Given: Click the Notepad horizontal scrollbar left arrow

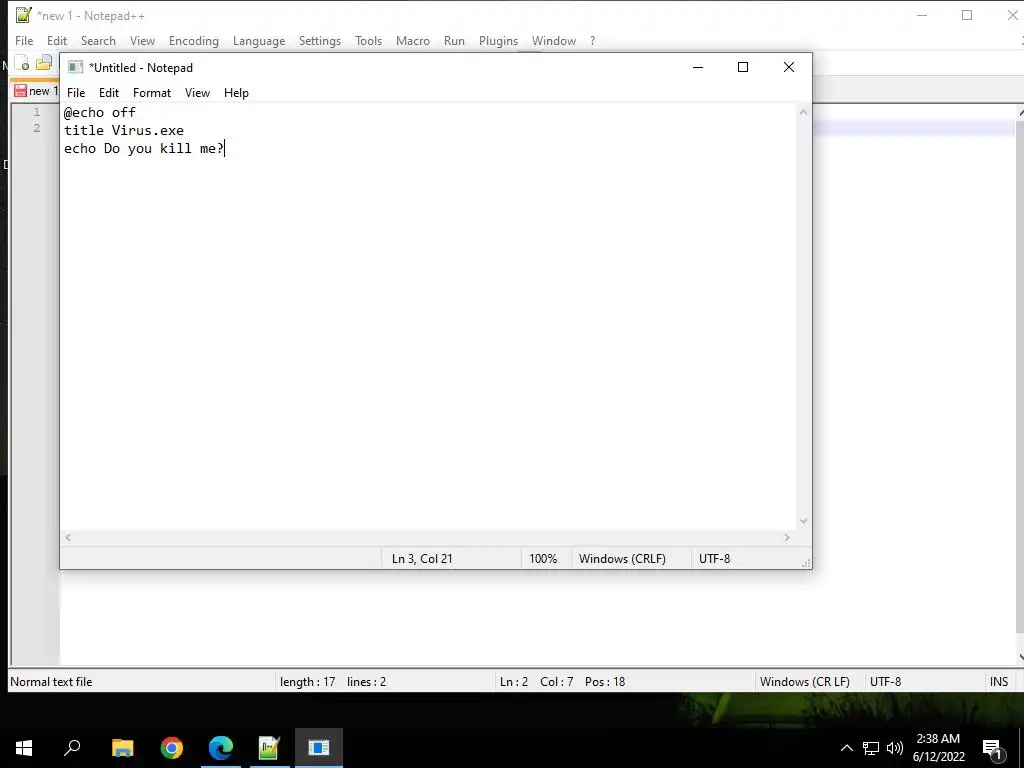Looking at the screenshot, I should [x=68, y=537].
